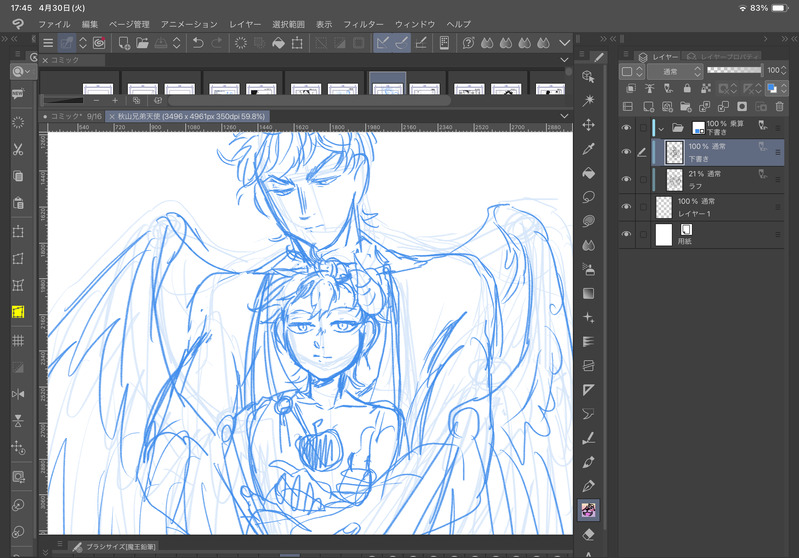Click the smartphone connection icon
The height and width of the screenshot is (558, 799).
(x=444, y=43)
